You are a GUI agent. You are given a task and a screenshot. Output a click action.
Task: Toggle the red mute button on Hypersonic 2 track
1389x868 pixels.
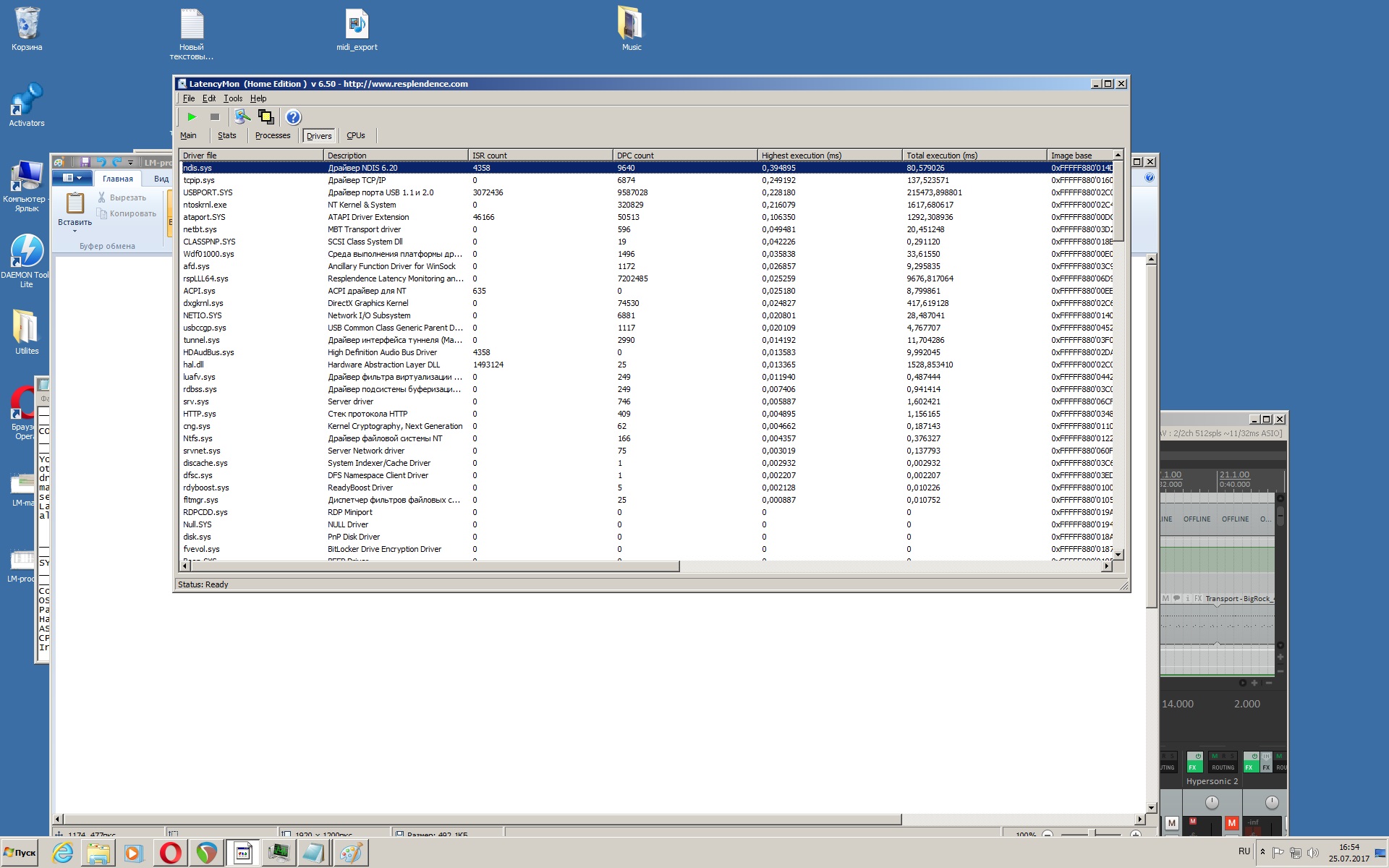click(1231, 823)
